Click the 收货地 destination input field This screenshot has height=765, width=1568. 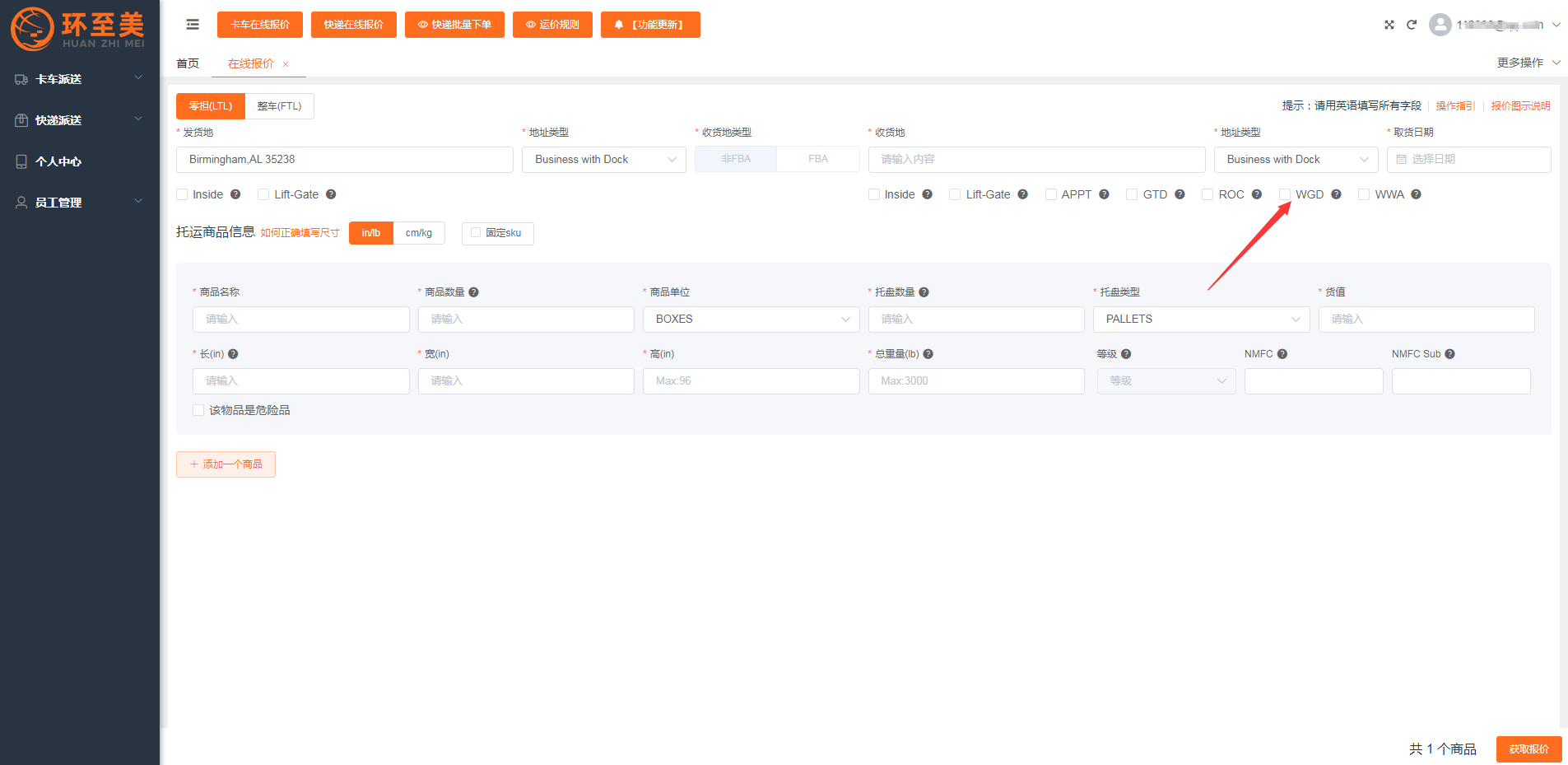point(1036,160)
